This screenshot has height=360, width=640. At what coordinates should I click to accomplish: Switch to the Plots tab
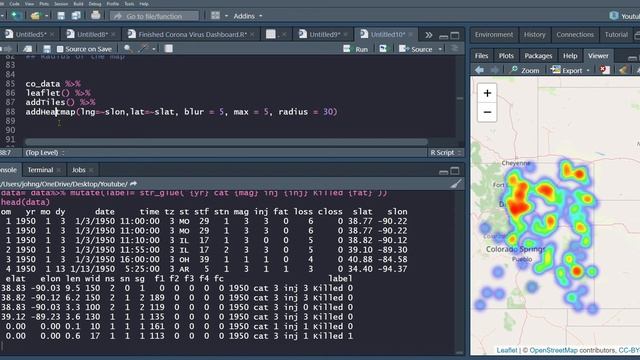(506, 56)
